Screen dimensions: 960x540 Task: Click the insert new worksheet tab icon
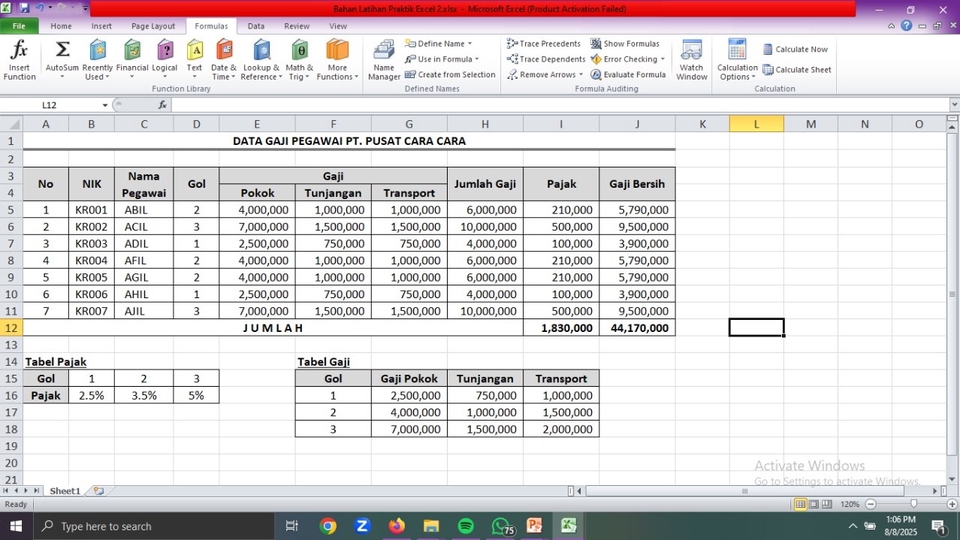coord(99,490)
